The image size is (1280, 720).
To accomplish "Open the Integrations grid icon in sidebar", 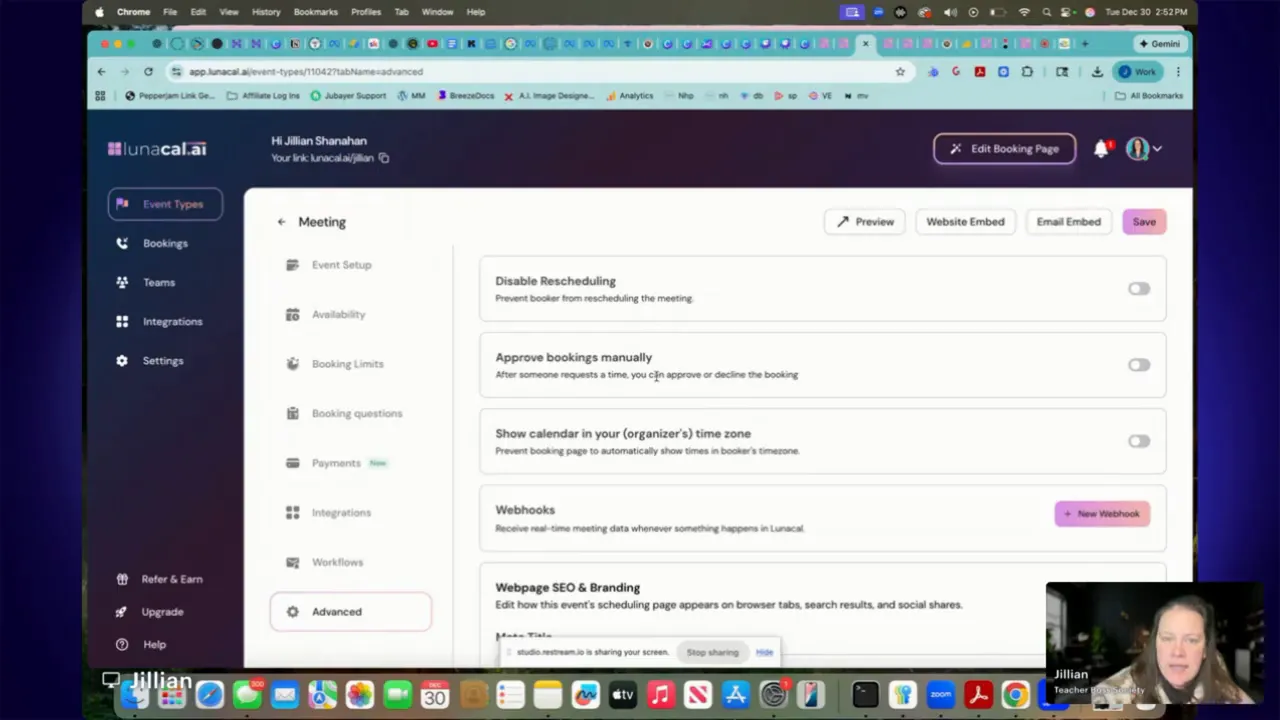I will [x=122, y=321].
